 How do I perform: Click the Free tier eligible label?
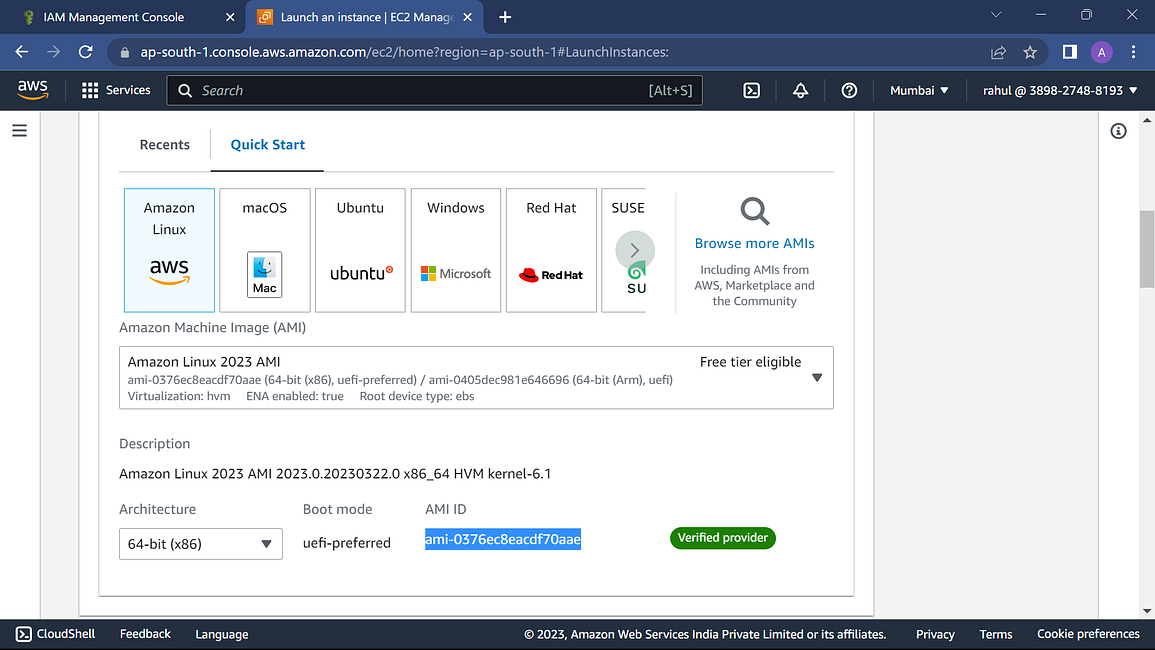pyautogui.click(x=750, y=362)
